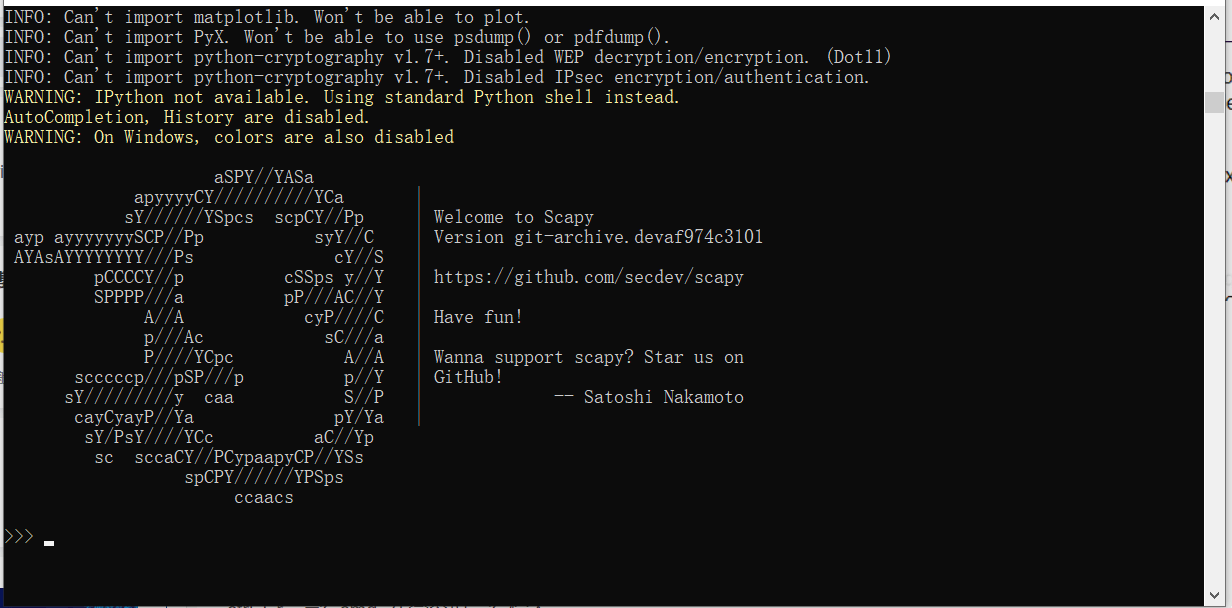Click the blinking cursor after the prompt

click(49, 544)
